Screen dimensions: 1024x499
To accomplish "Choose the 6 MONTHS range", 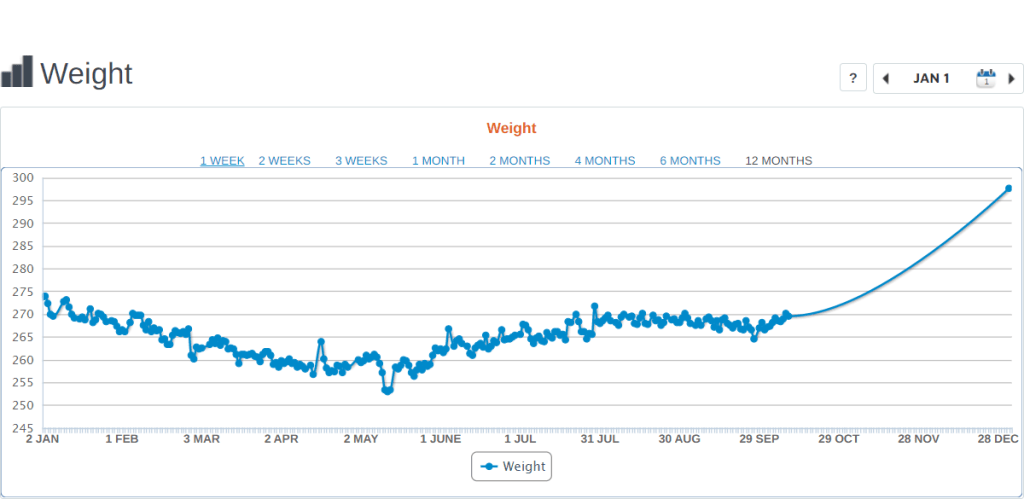I will click(x=689, y=161).
